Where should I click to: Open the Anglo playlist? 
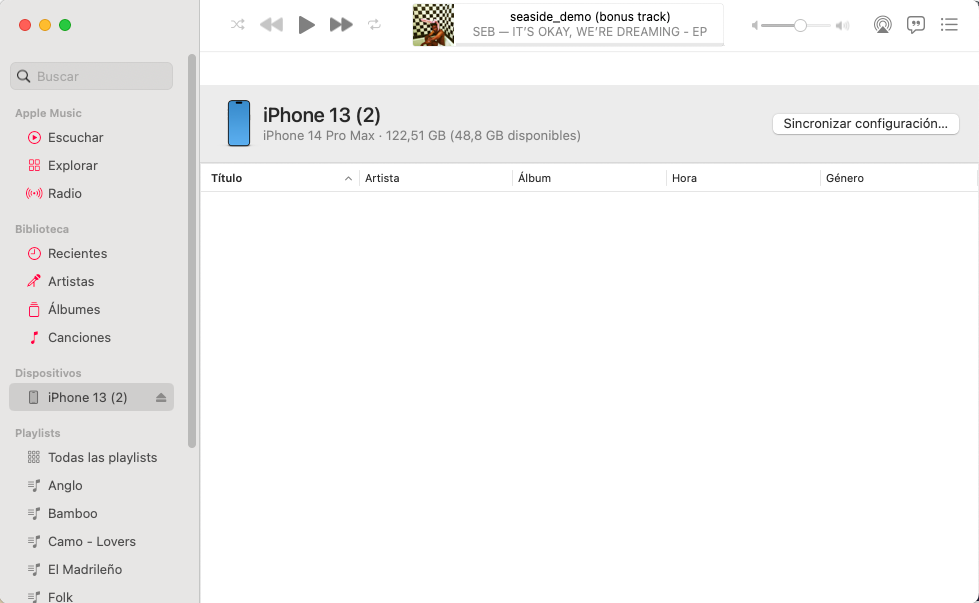click(x=91, y=486)
